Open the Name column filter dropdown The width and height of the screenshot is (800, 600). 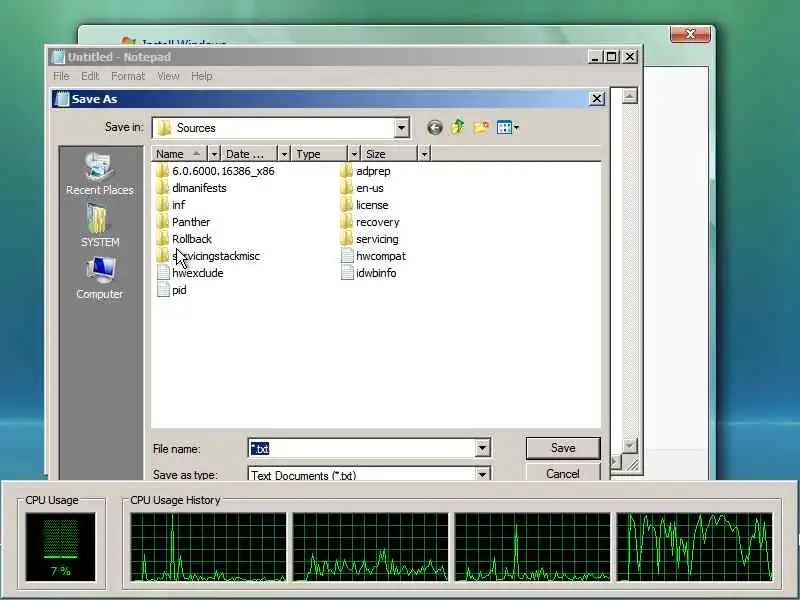click(x=214, y=154)
